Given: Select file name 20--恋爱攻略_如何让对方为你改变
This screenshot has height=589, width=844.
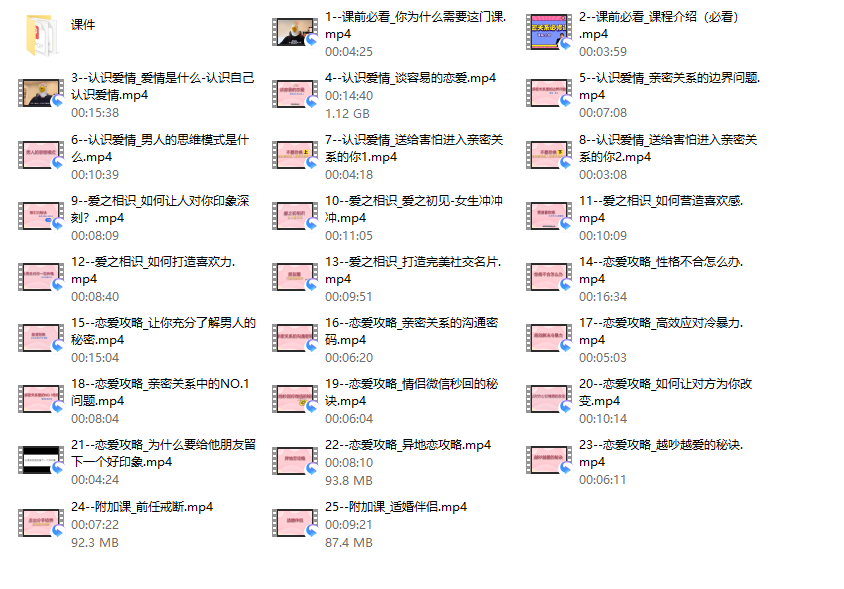Looking at the screenshot, I should (x=665, y=392).
